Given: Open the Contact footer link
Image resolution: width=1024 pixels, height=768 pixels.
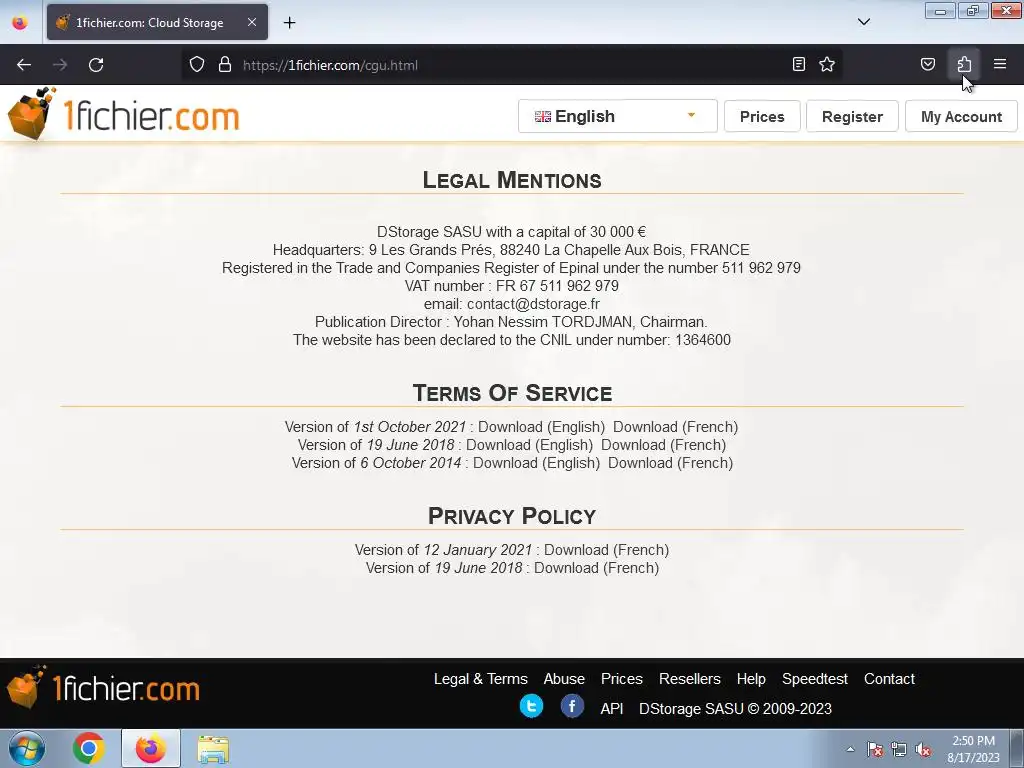Looking at the screenshot, I should pos(889,679).
